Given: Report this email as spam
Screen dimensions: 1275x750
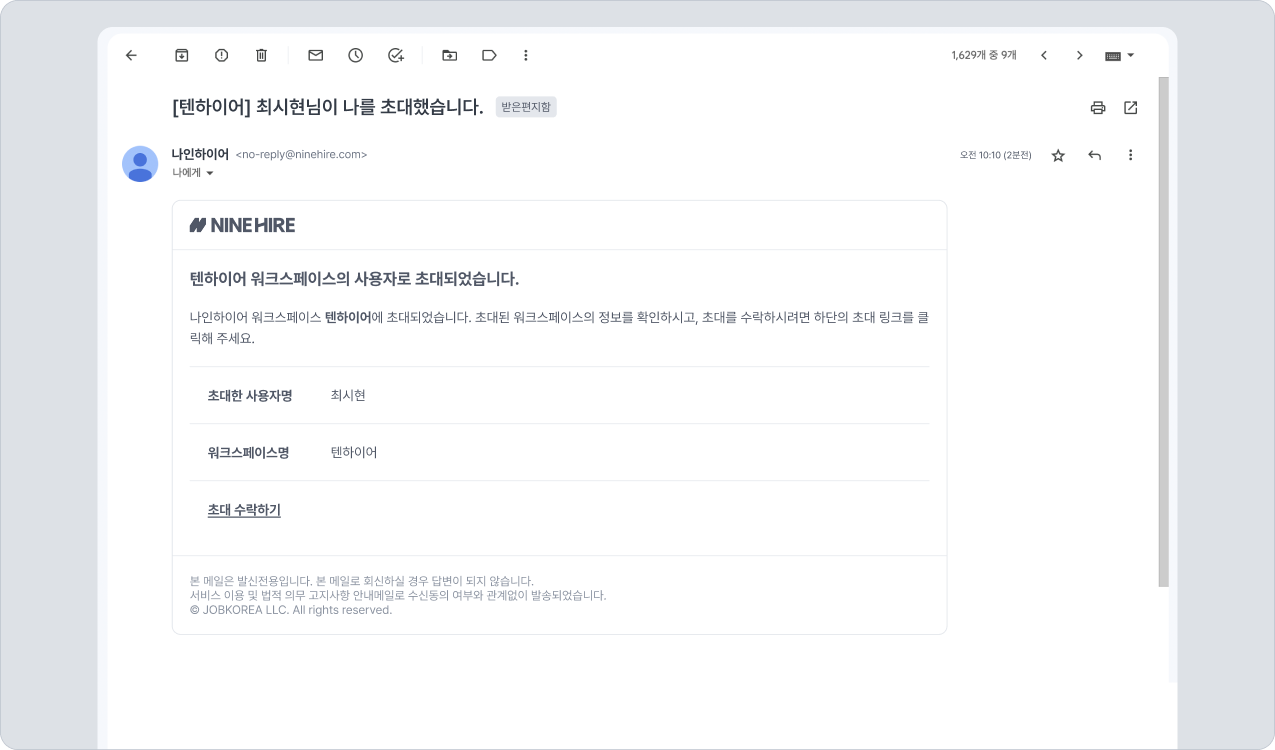Looking at the screenshot, I should pyautogui.click(x=222, y=55).
